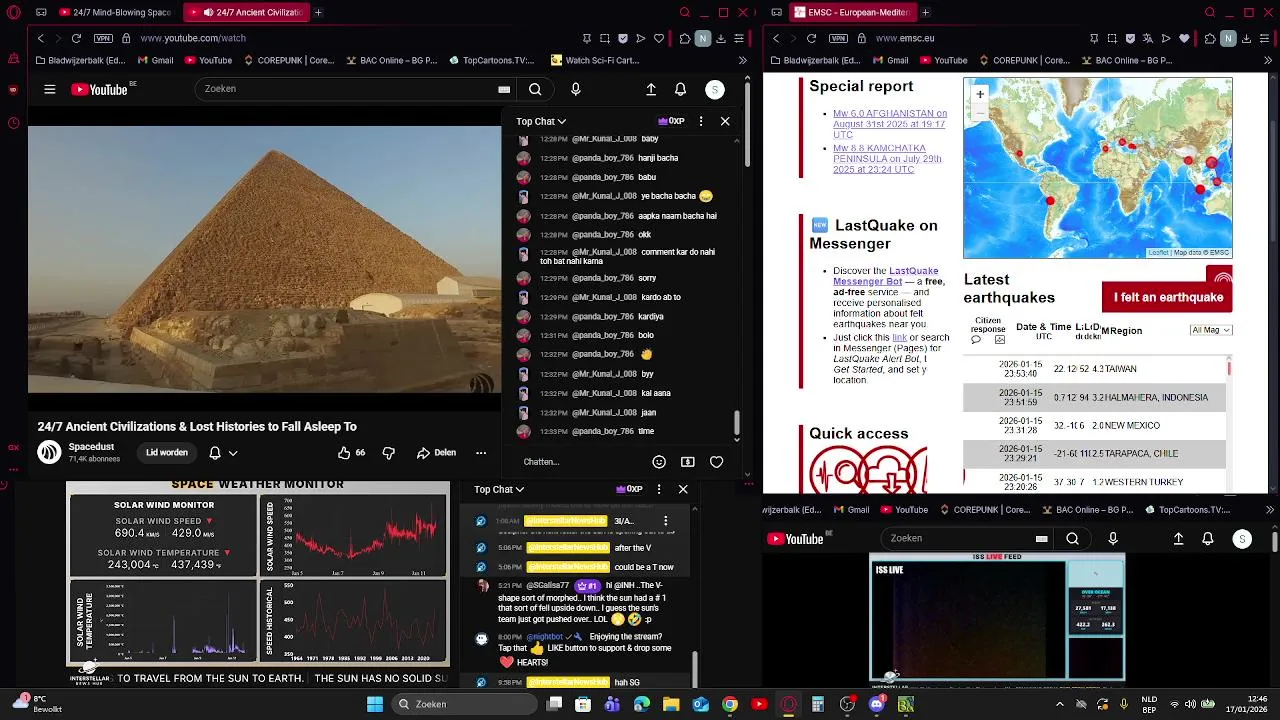Open the Mw 6.0 AFGHANISTAN report link
Image resolution: width=1280 pixels, height=720 pixels.
(890, 124)
